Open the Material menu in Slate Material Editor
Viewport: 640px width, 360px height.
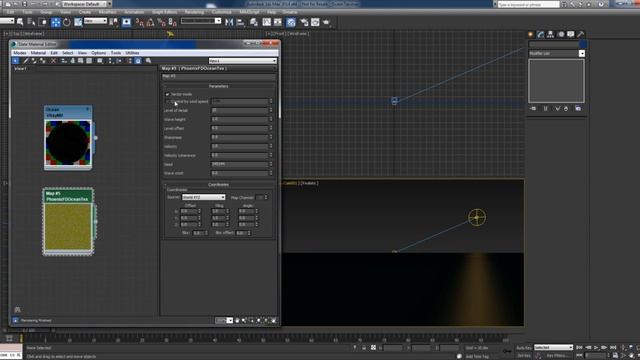click(38, 53)
